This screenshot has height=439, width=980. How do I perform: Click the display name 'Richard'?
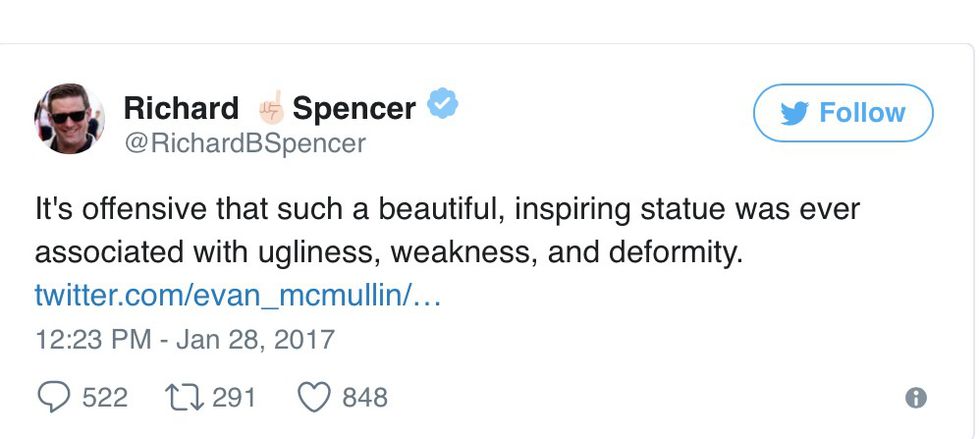181,107
